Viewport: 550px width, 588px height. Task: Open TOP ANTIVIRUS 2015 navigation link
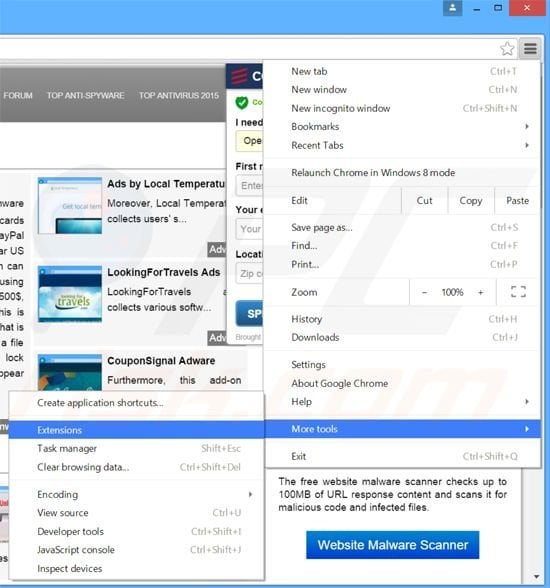pos(179,95)
